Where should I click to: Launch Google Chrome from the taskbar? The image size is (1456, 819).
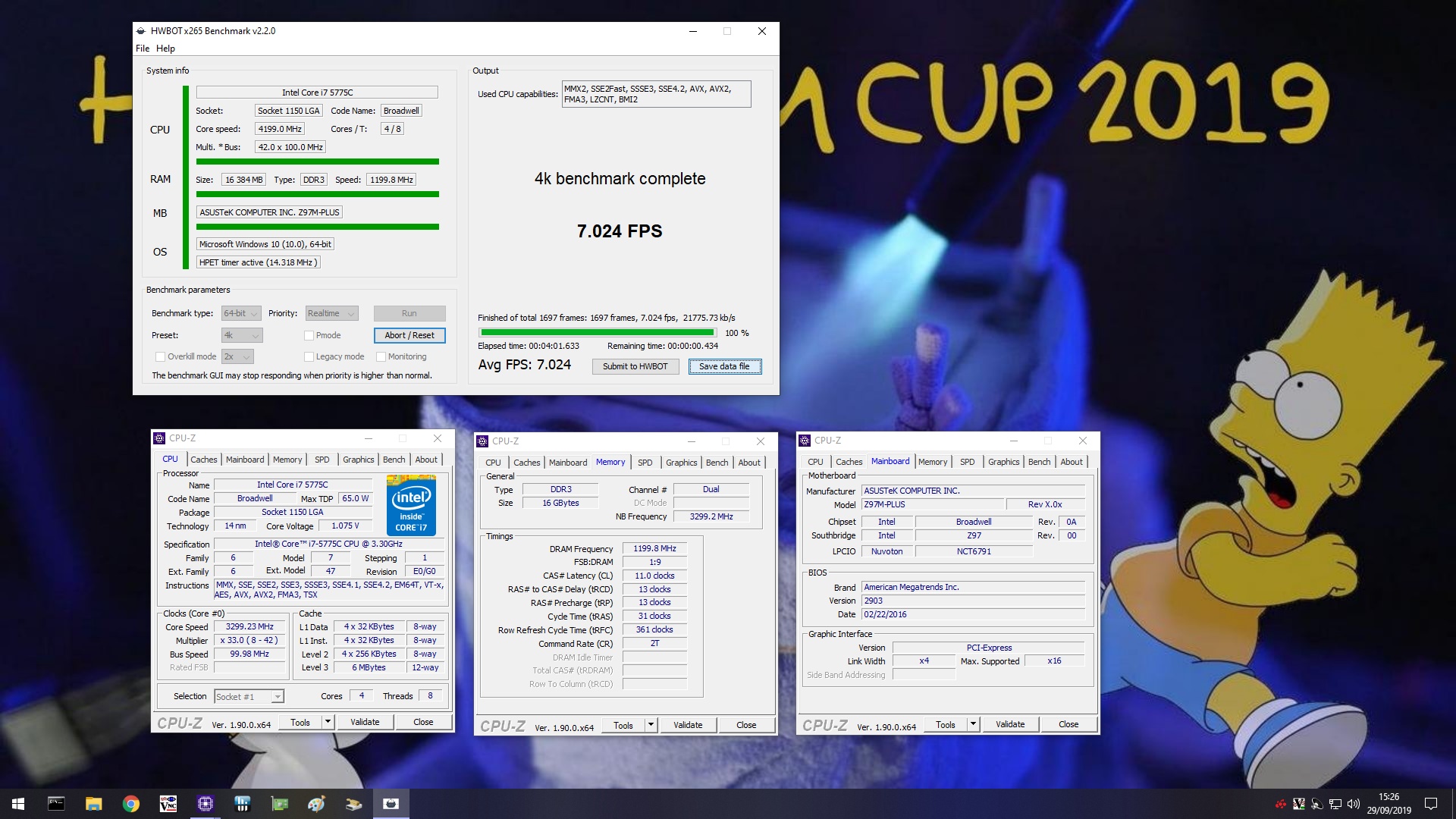click(130, 804)
